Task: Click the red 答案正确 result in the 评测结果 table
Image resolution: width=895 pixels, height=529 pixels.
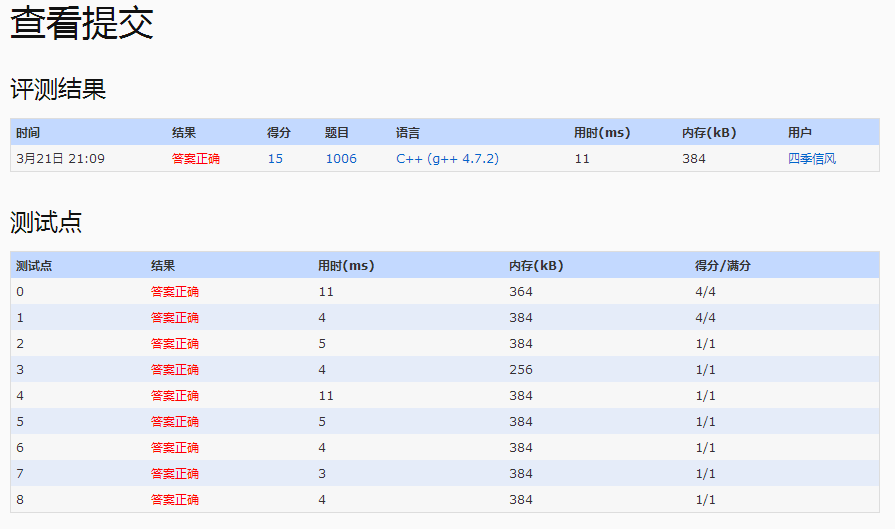Action: 196,159
